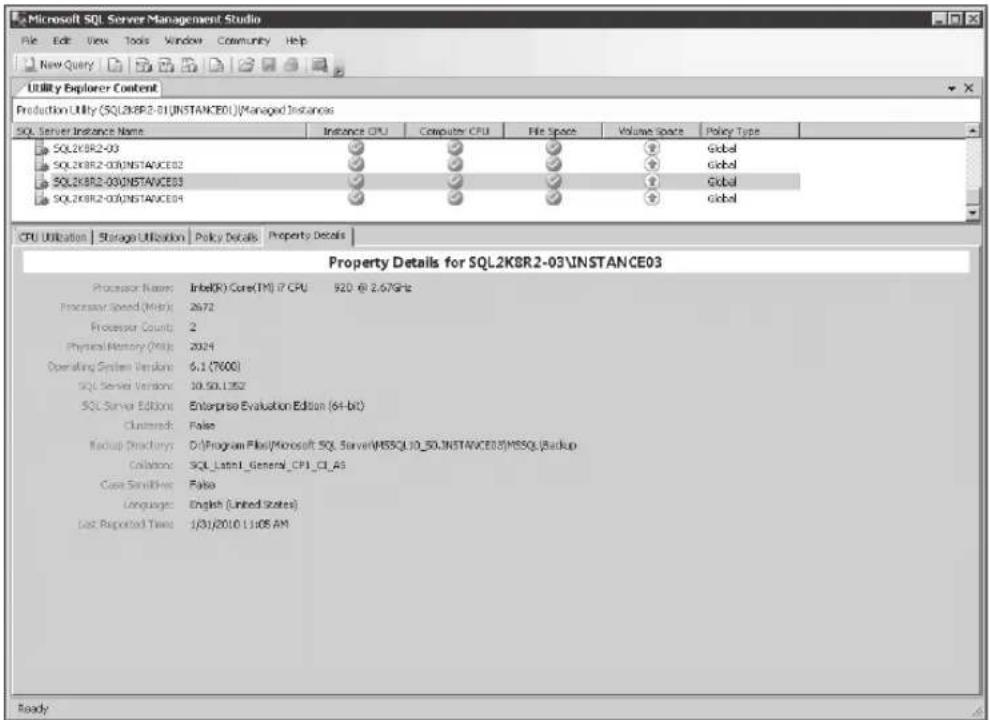Click the Save toolbar icon
990x720 pixels.
(x=269, y=64)
